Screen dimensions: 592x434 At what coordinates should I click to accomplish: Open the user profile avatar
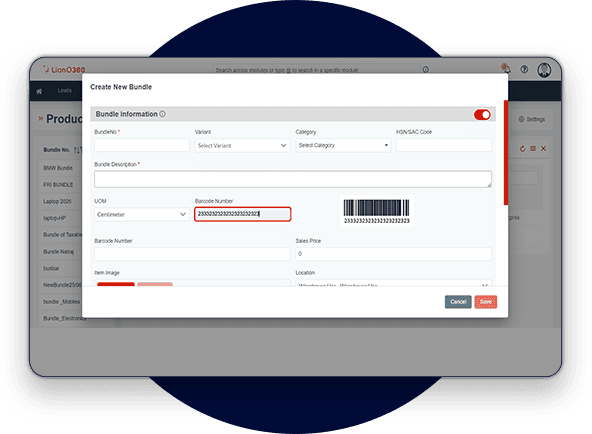pyautogui.click(x=544, y=70)
